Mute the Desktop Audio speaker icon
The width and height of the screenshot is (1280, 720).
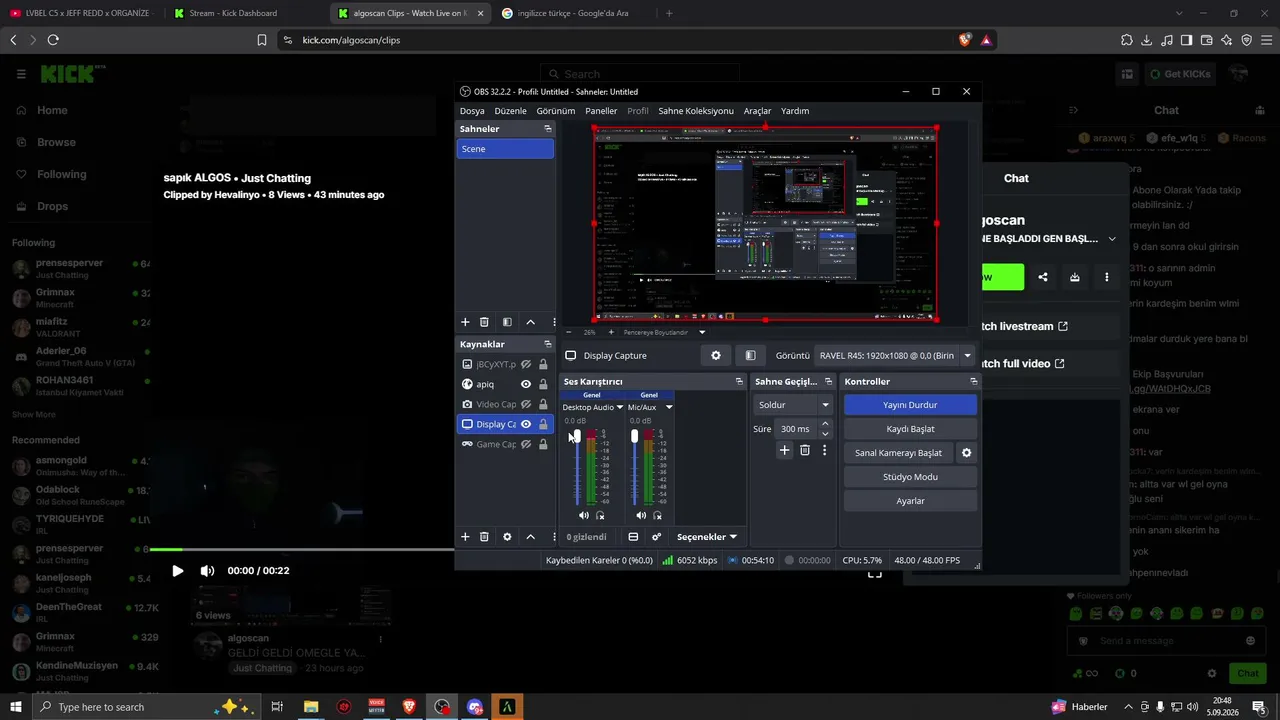[584, 515]
